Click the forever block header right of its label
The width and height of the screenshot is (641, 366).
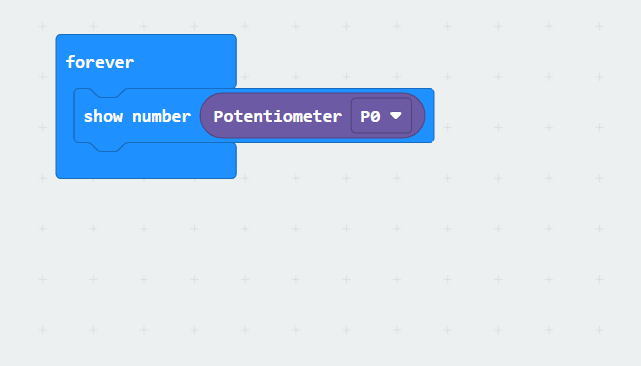tap(184, 61)
